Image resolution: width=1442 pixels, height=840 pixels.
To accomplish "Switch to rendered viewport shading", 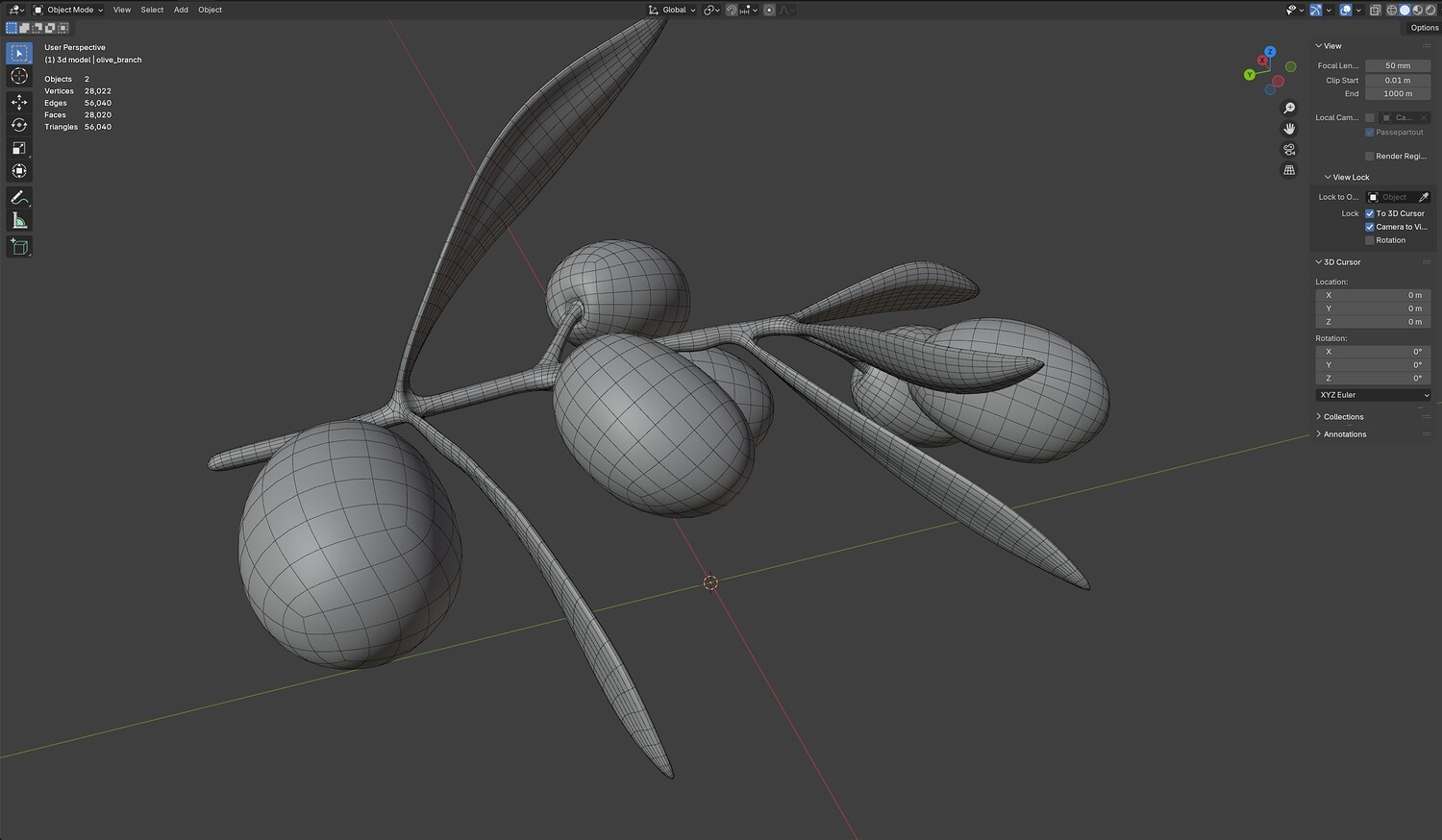I will point(1430,10).
